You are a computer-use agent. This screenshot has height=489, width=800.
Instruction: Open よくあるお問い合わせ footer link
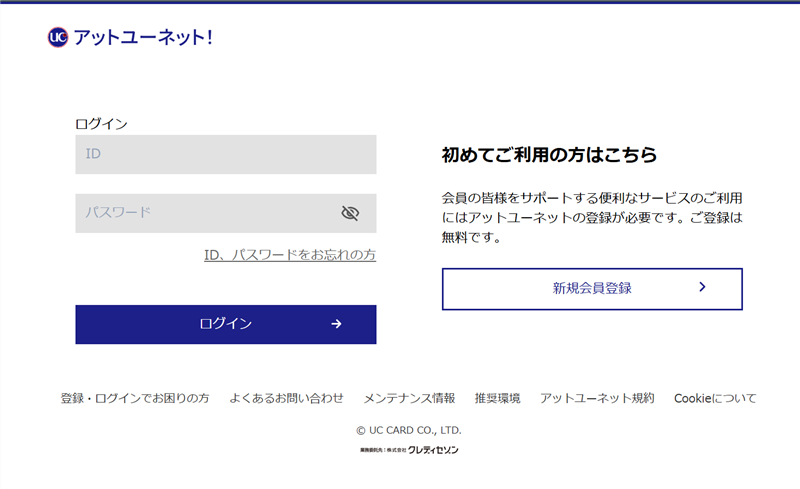pyautogui.click(x=286, y=398)
